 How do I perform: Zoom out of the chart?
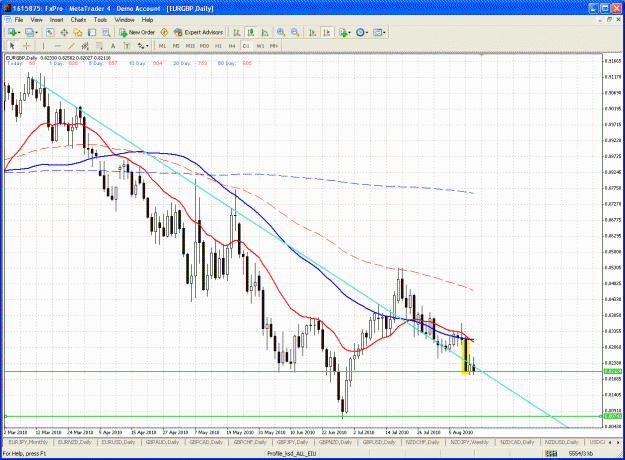(x=295, y=32)
